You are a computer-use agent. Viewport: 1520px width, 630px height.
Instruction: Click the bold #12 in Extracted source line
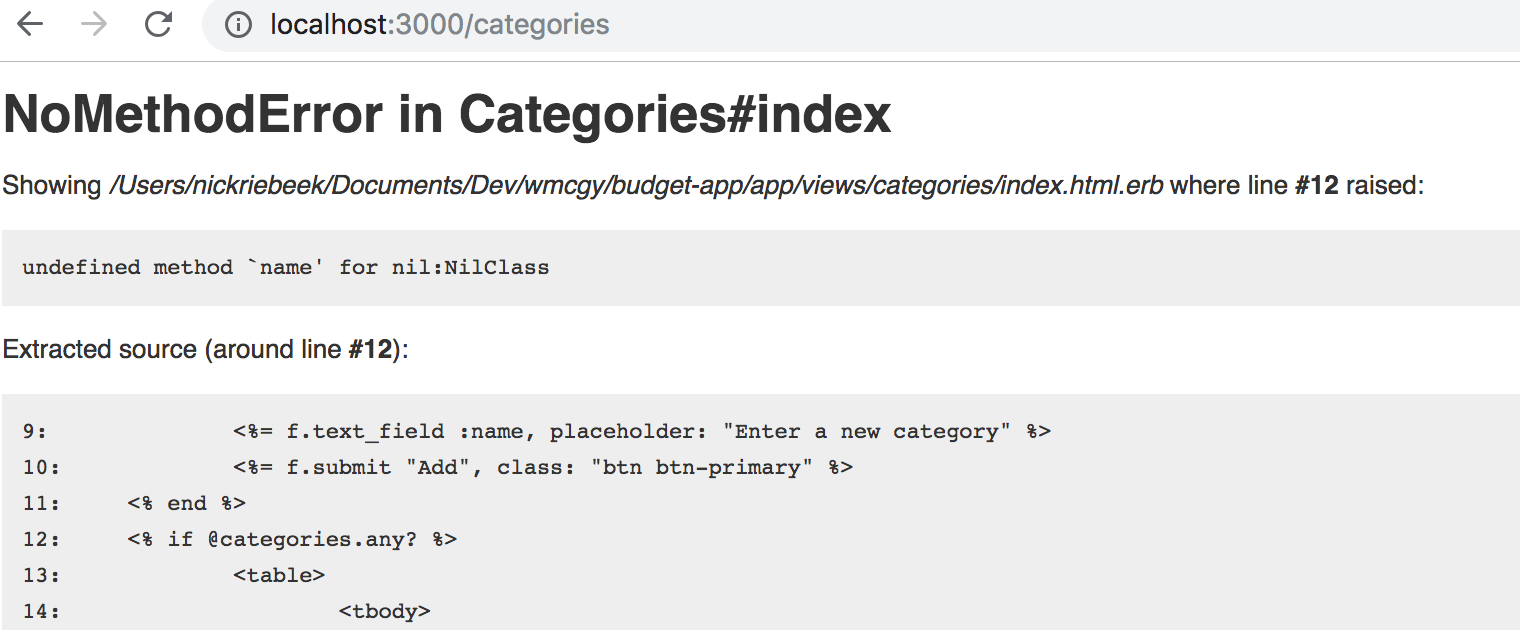coord(370,349)
